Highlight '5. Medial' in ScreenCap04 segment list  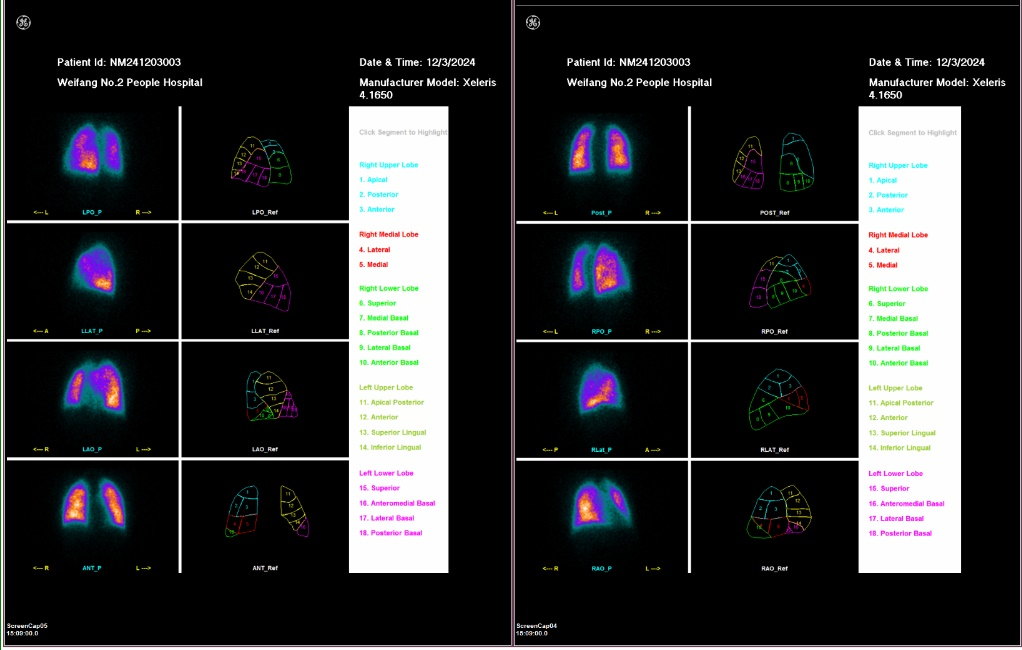point(883,265)
